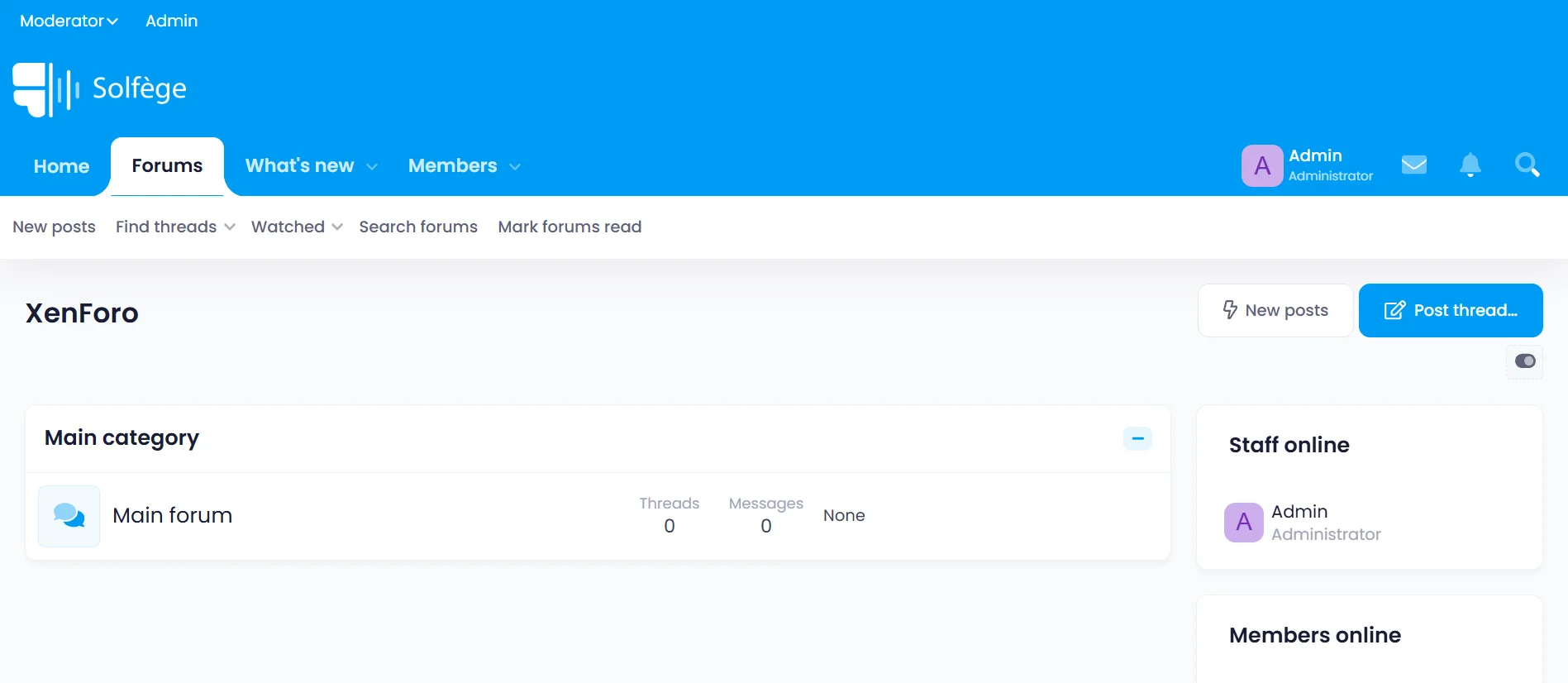This screenshot has width=1568, height=683.
Task: Switch to the Home tab
Action: (61, 166)
